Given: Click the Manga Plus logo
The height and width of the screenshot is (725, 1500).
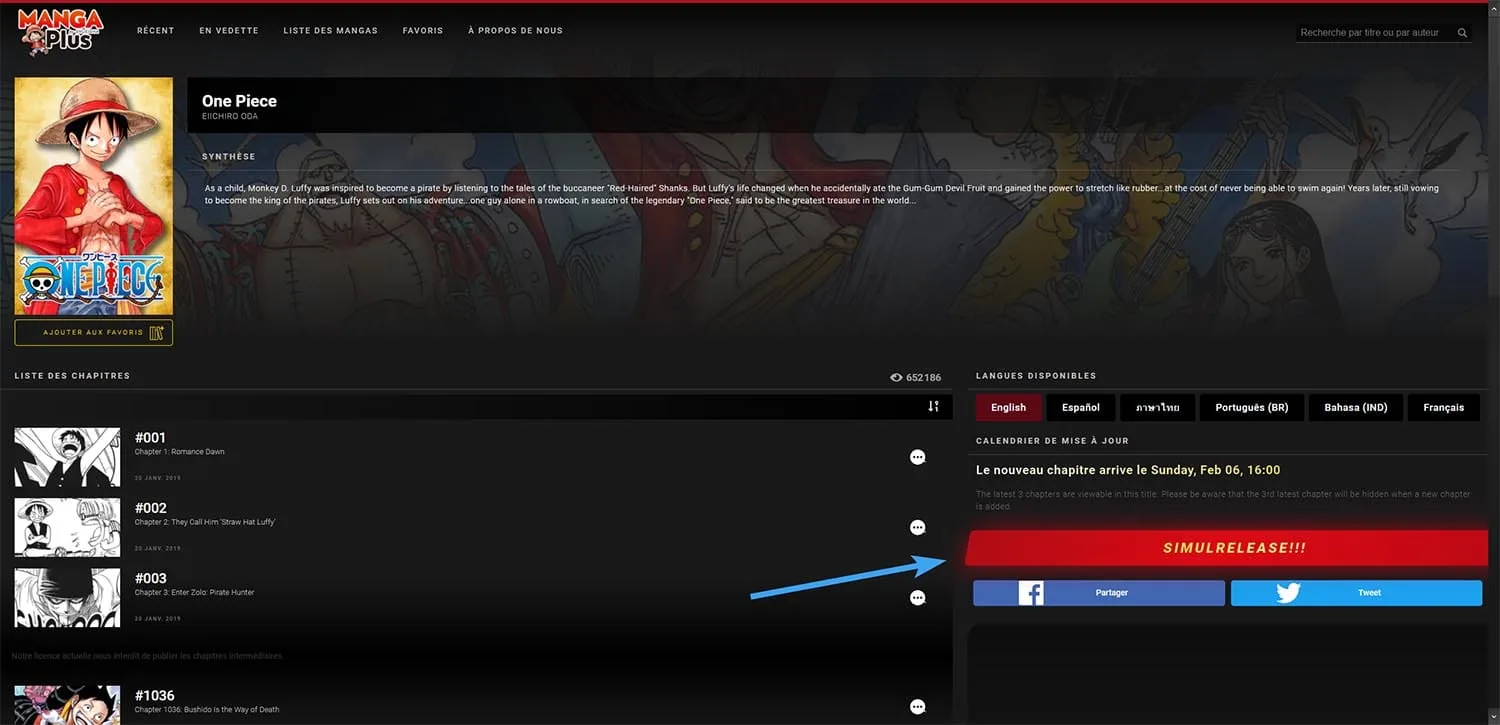Looking at the screenshot, I should (60, 31).
